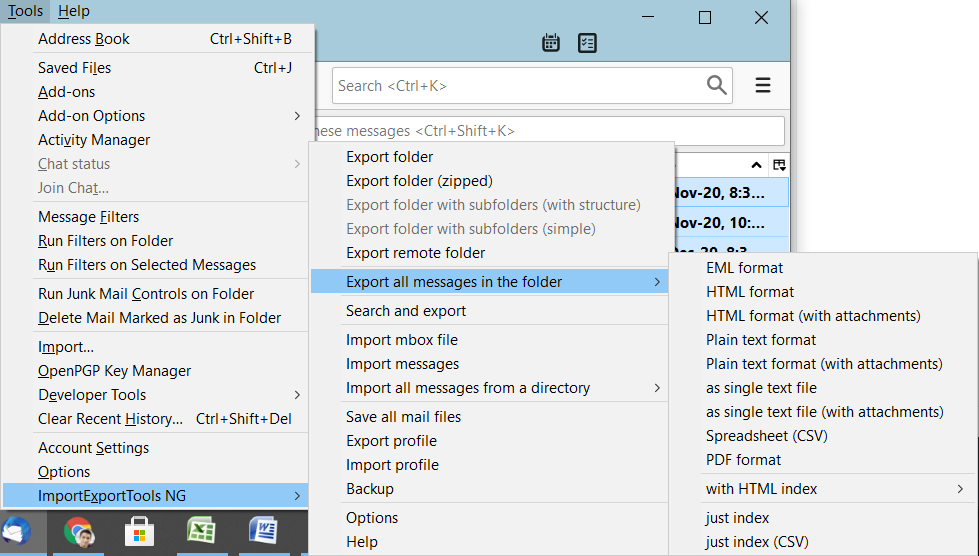This screenshot has height=556, width=979.
Task: Select Save all mail files
Action: click(x=490, y=417)
